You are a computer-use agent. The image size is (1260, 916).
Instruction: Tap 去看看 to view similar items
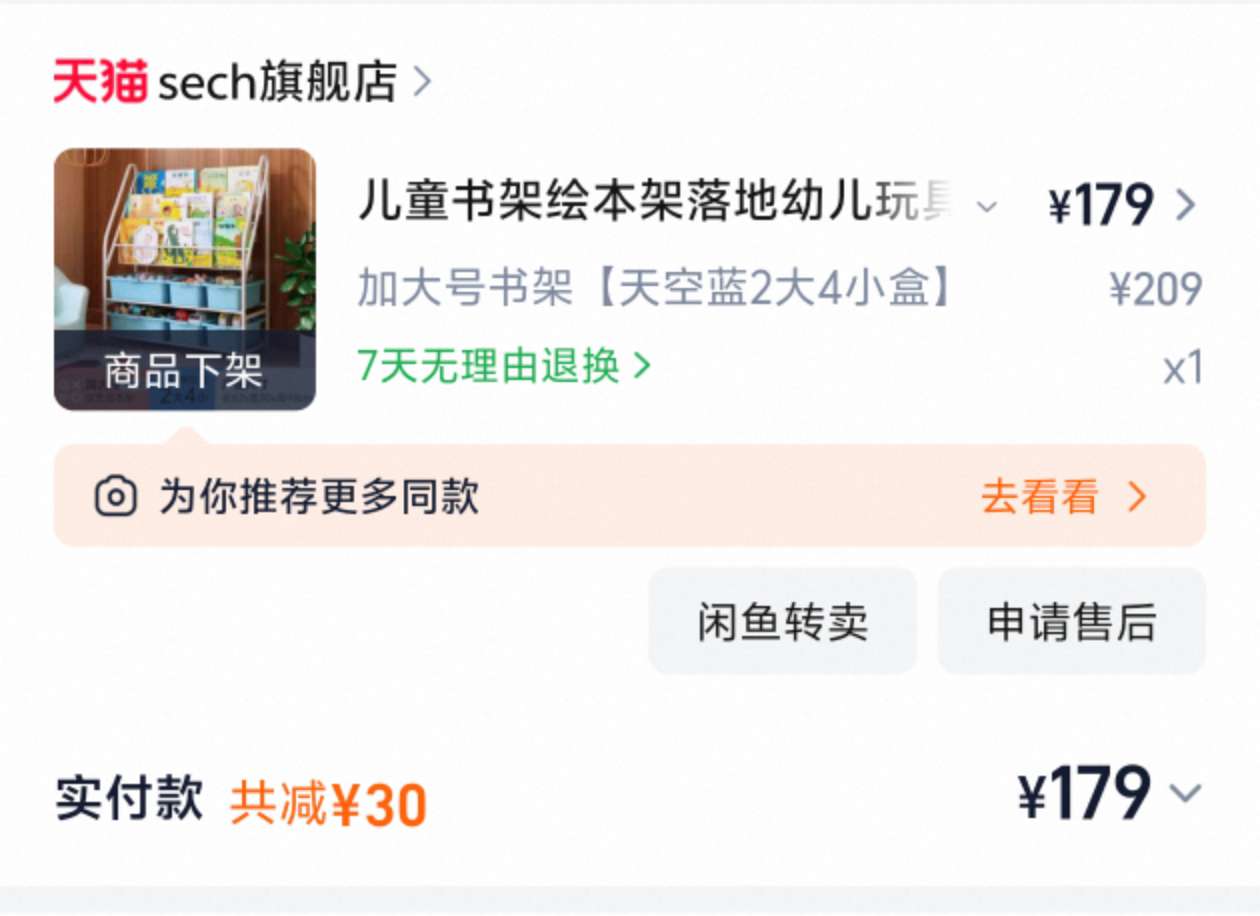[x=1039, y=496]
